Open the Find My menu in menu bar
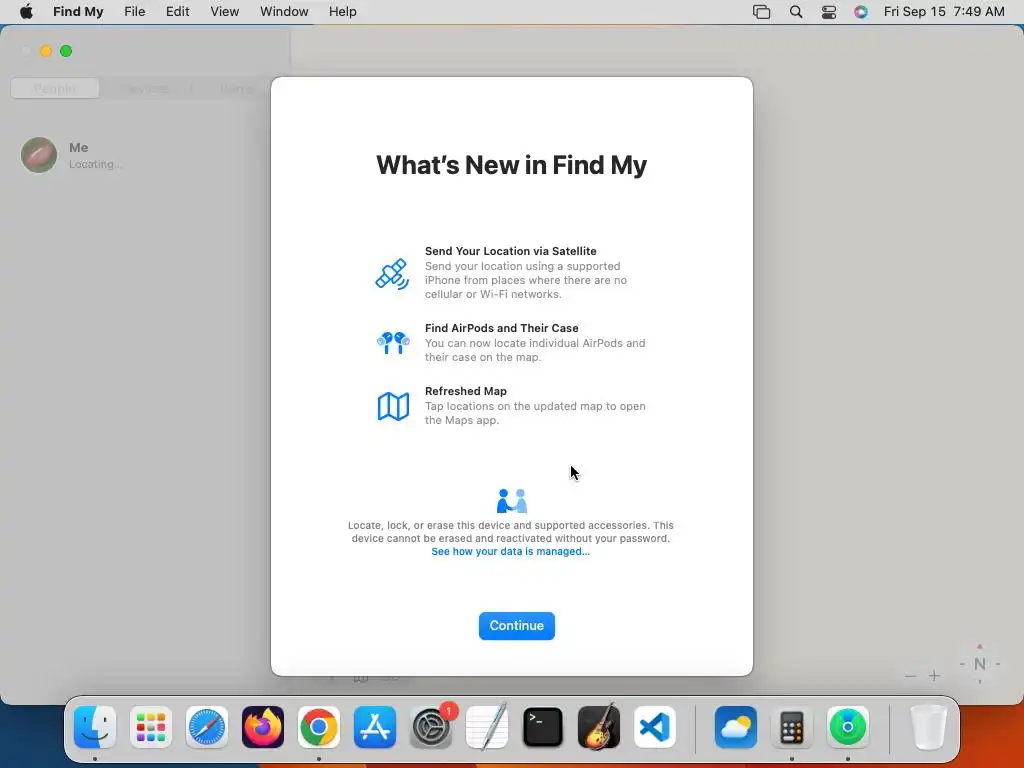The image size is (1024, 768). pos(78,12)
